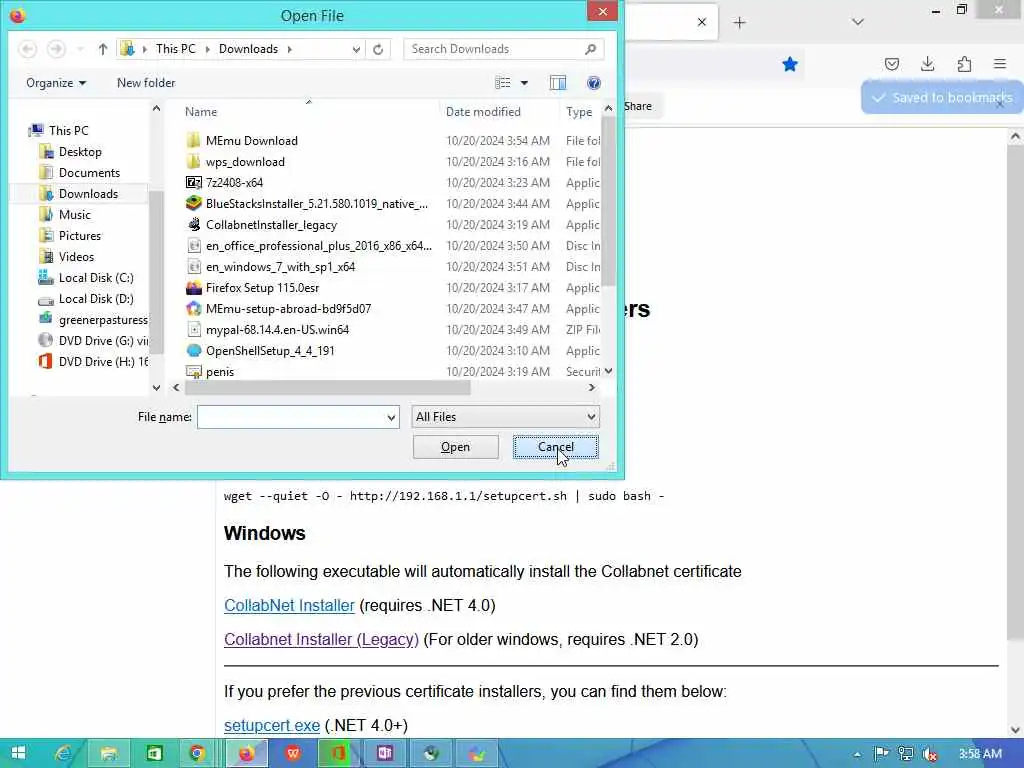The width and height of the screenshot is (1024, 768).
Task: Switch to Firefox in the taskbar
Action: tap(246, 753)
